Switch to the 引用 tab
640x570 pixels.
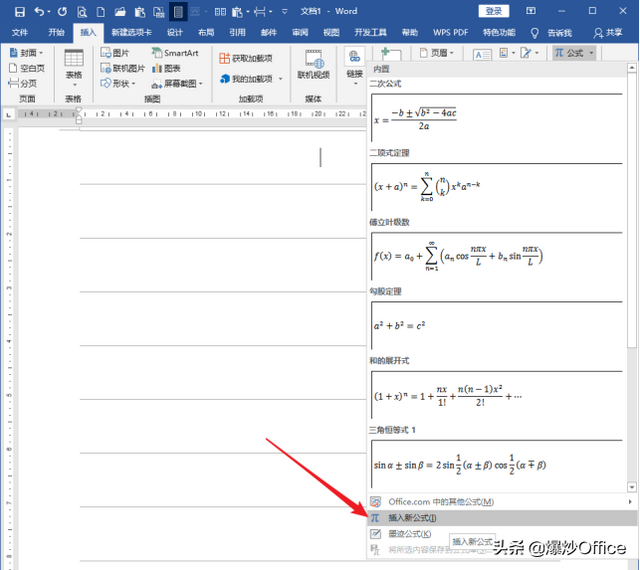point(237,32)
